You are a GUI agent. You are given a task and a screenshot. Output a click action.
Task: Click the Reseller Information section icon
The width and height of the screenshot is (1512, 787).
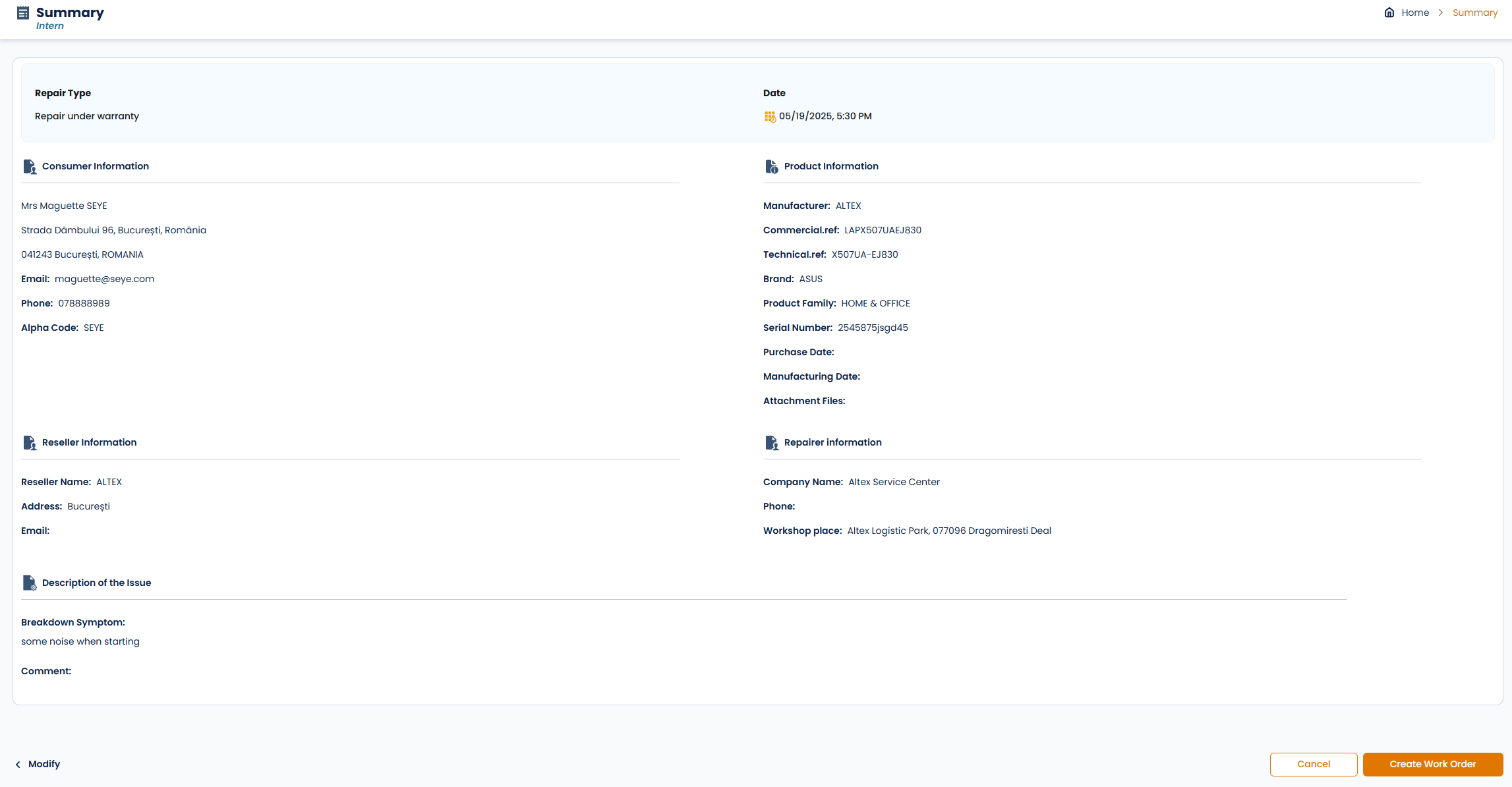coord(30,443)
